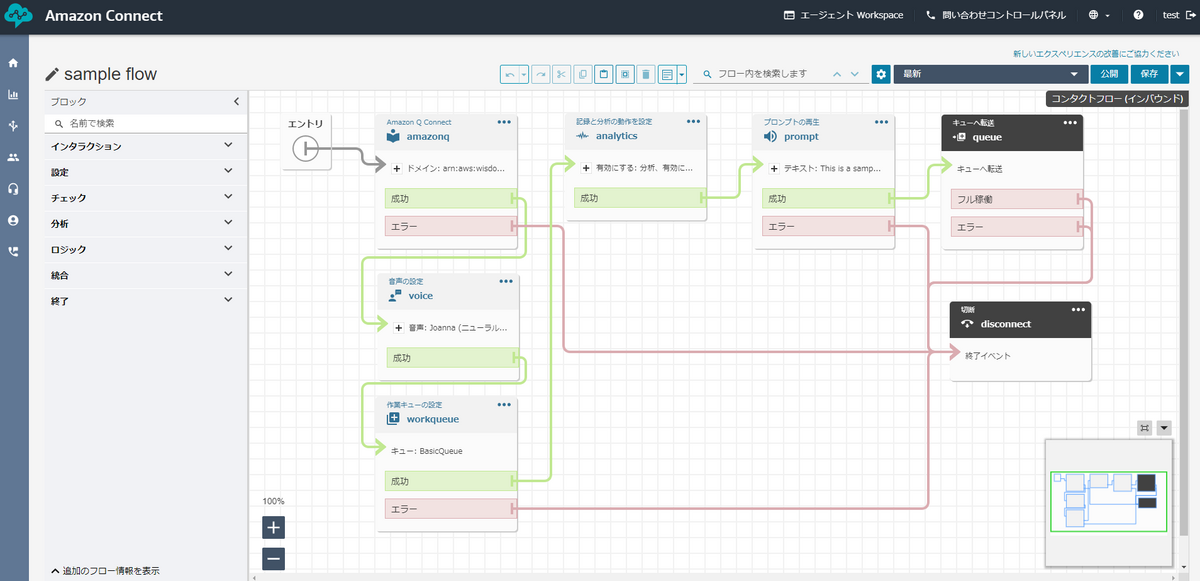Undo the last flow change
Screen dimensions: 1200x581
pyautogui.click(x=511, y=74)
